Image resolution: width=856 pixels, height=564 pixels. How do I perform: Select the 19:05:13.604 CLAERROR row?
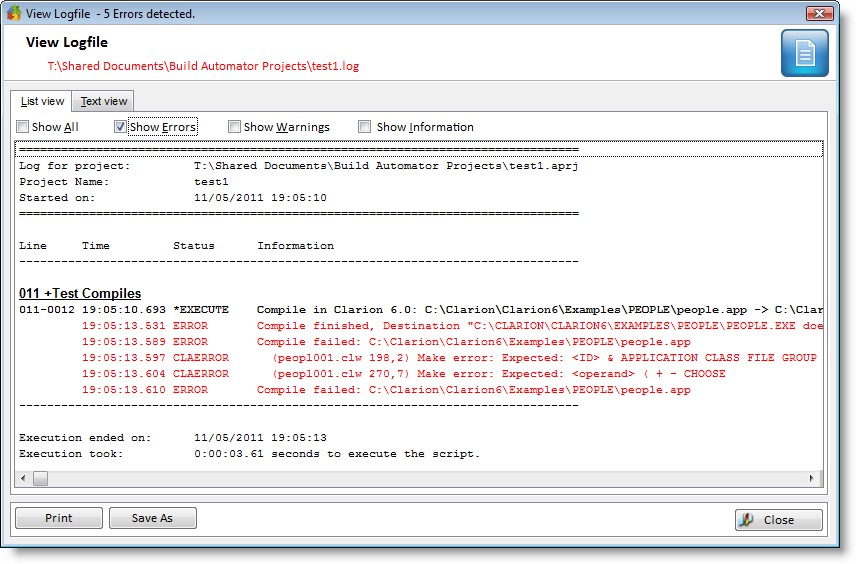click(419, 373)
